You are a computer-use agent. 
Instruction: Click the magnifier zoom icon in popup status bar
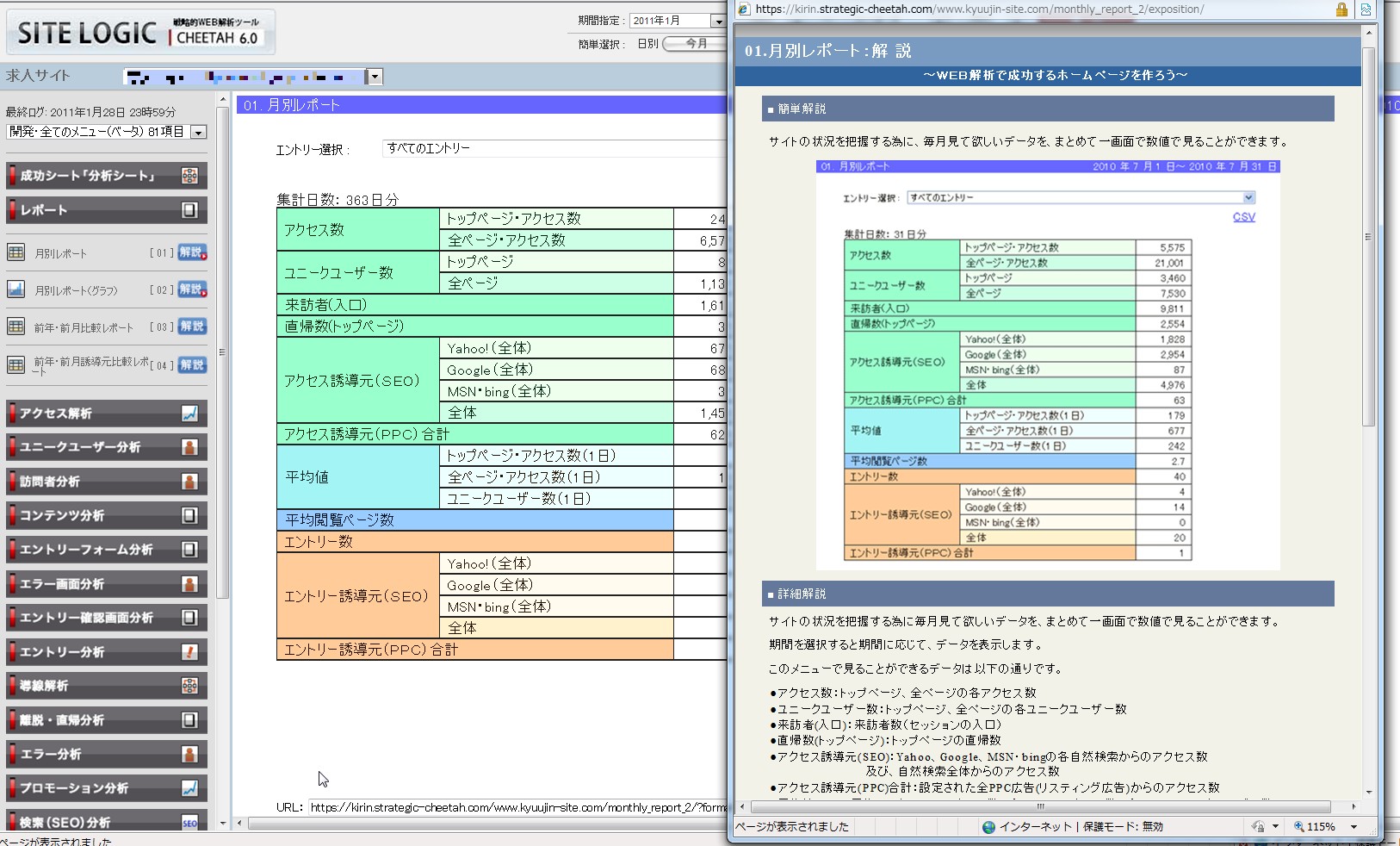(x=1298, y=827)
